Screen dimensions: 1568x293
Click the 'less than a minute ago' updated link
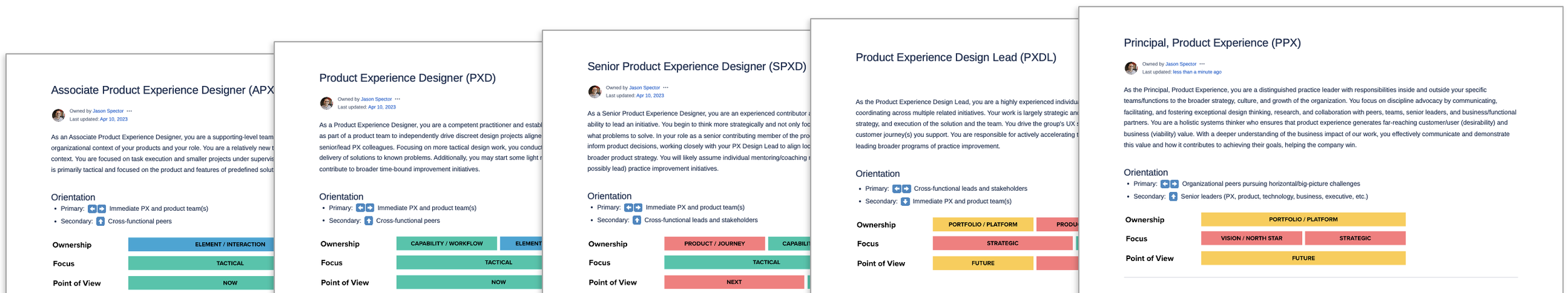(x=1197, y=72)
